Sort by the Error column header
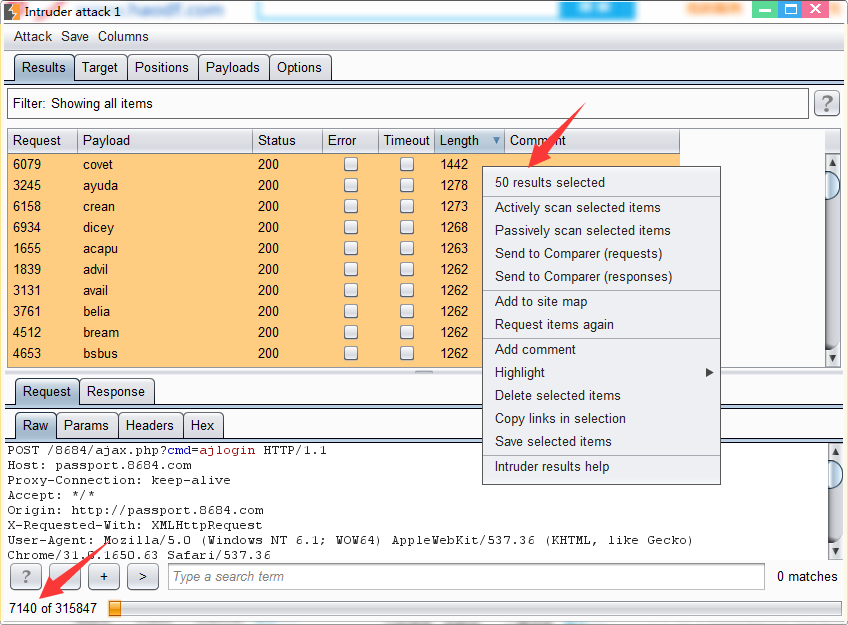Image resolution: width=848 pixels, height=625 pixels. point(350,141)
